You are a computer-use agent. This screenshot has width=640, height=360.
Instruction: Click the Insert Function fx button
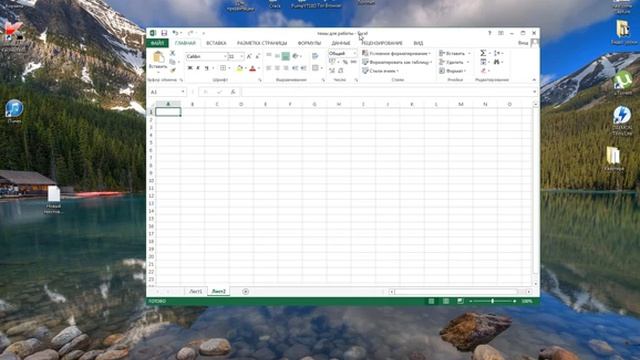(x=233, y=92)
